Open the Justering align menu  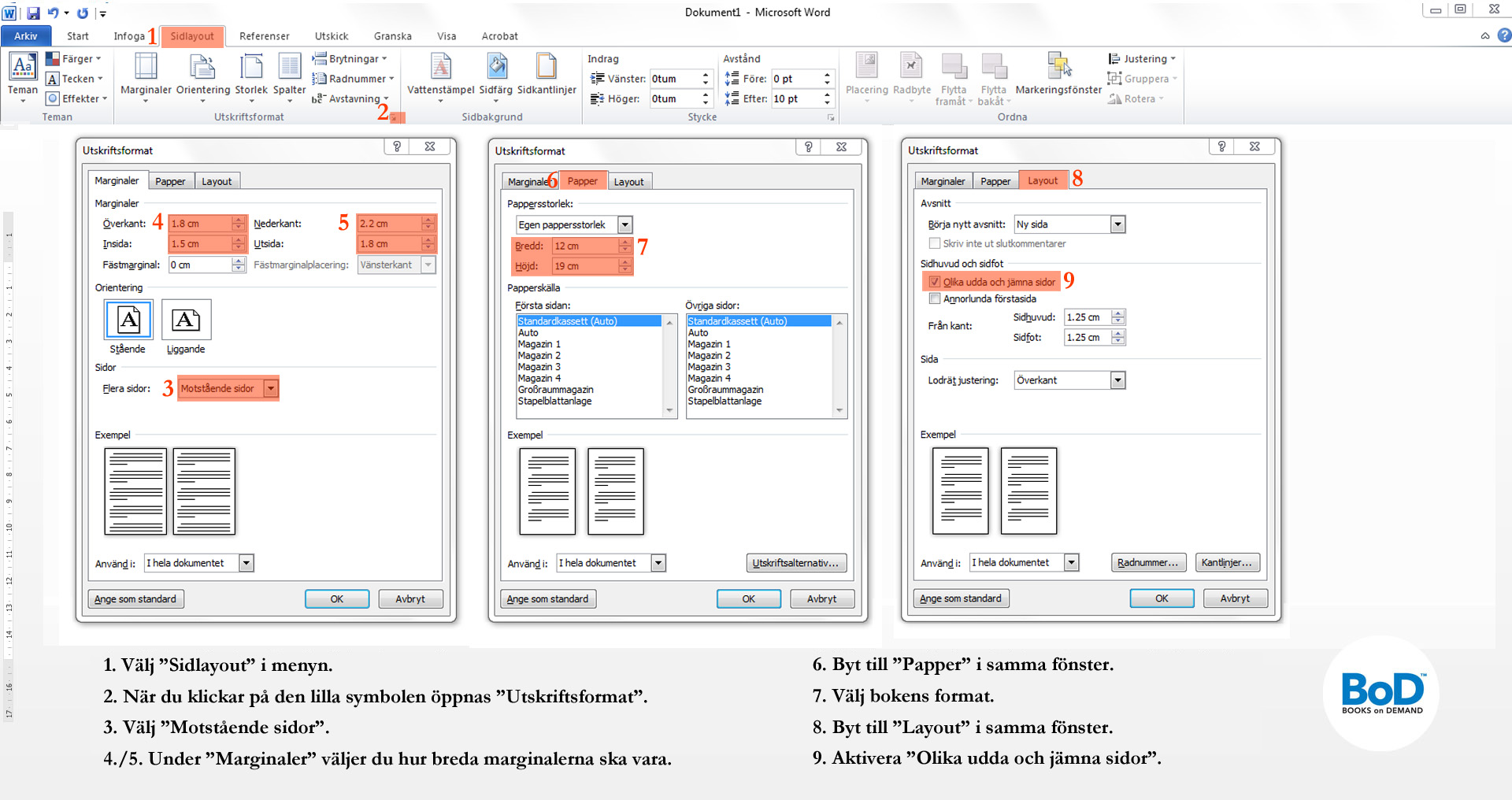coord(1142,59)
